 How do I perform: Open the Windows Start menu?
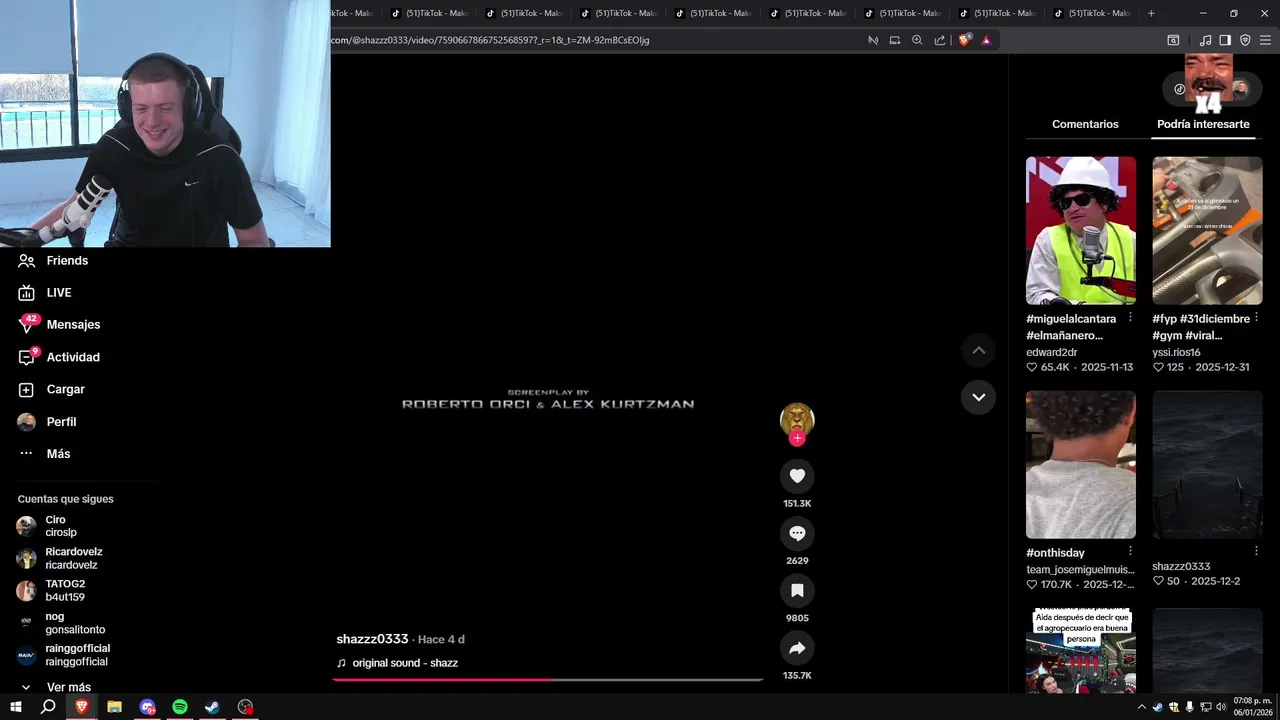point(16,707)
